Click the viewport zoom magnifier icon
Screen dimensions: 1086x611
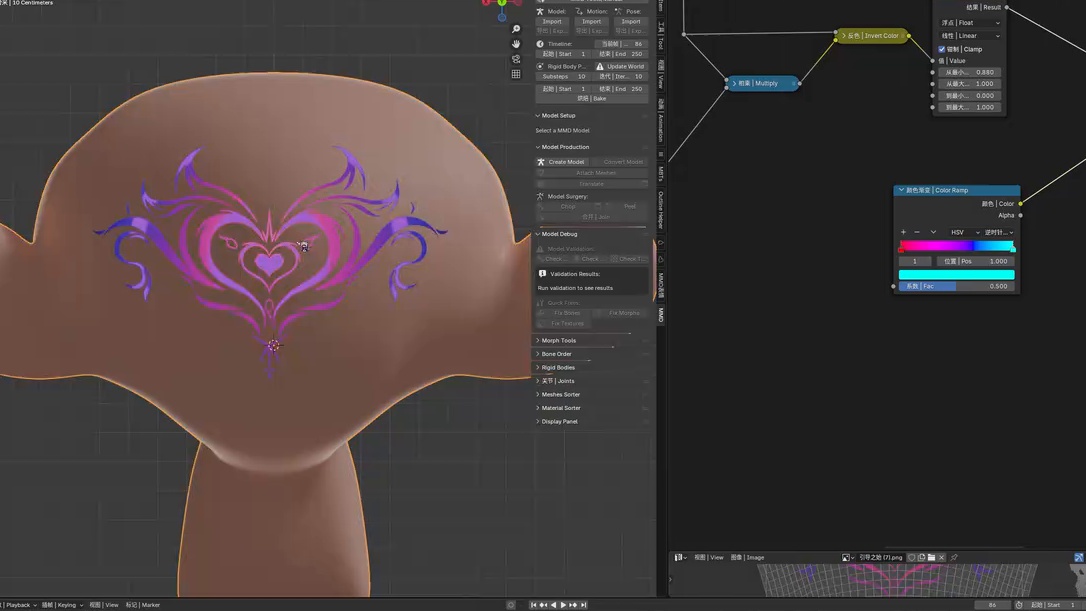[516, 29]
